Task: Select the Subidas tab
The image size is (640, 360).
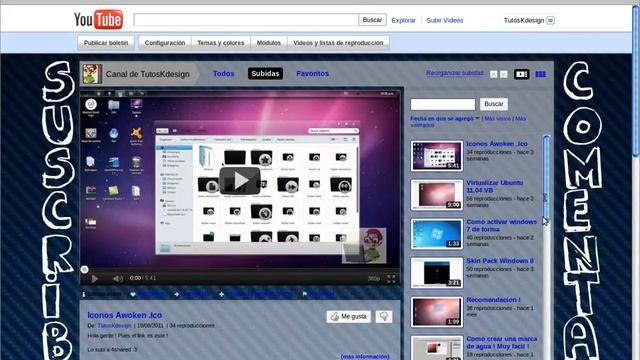Action: coord(265,73)
